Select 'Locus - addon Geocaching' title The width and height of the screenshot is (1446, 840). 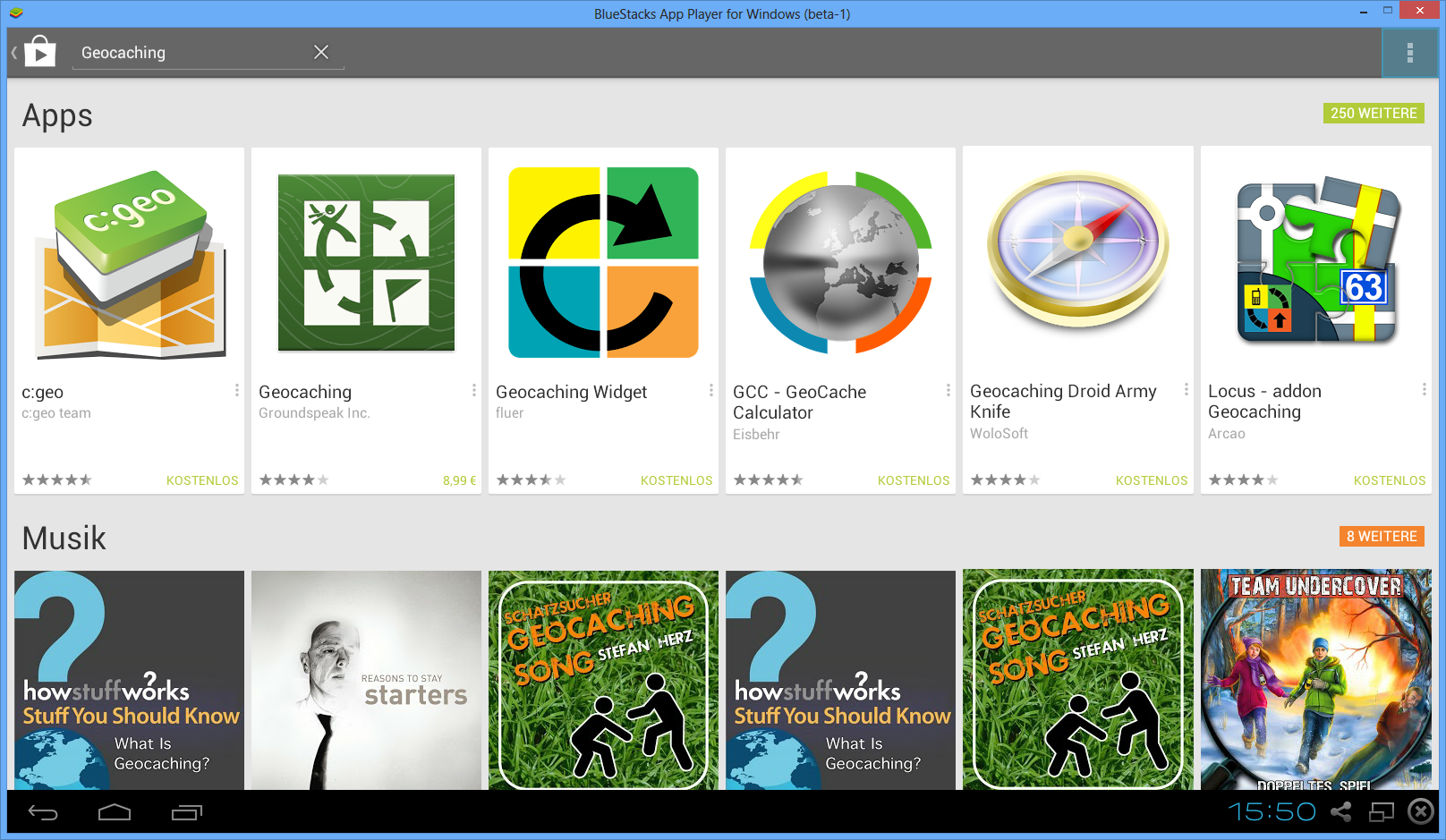[1264, 401]
